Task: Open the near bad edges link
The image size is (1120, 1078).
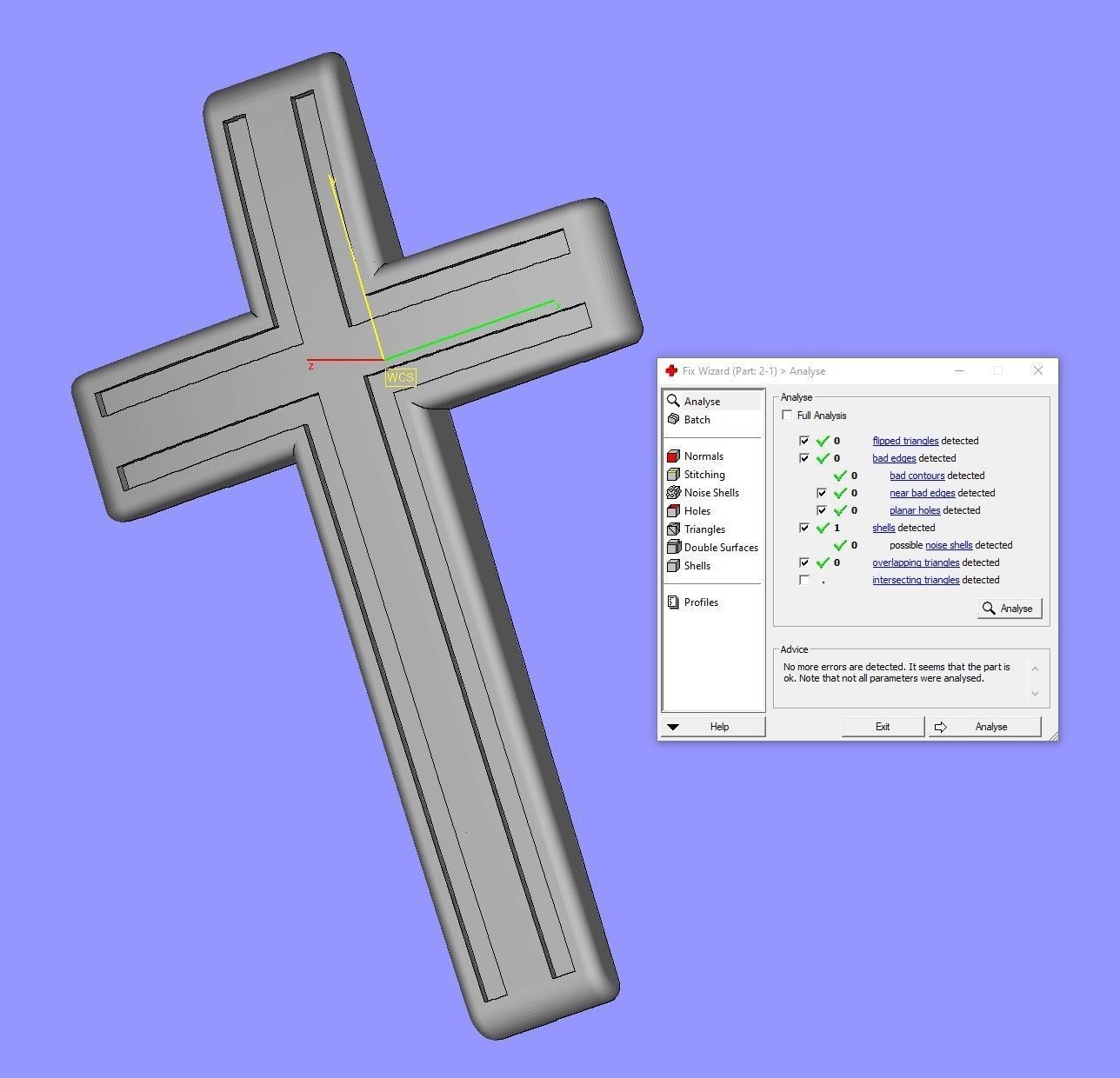Action: (x=922, y=493)
